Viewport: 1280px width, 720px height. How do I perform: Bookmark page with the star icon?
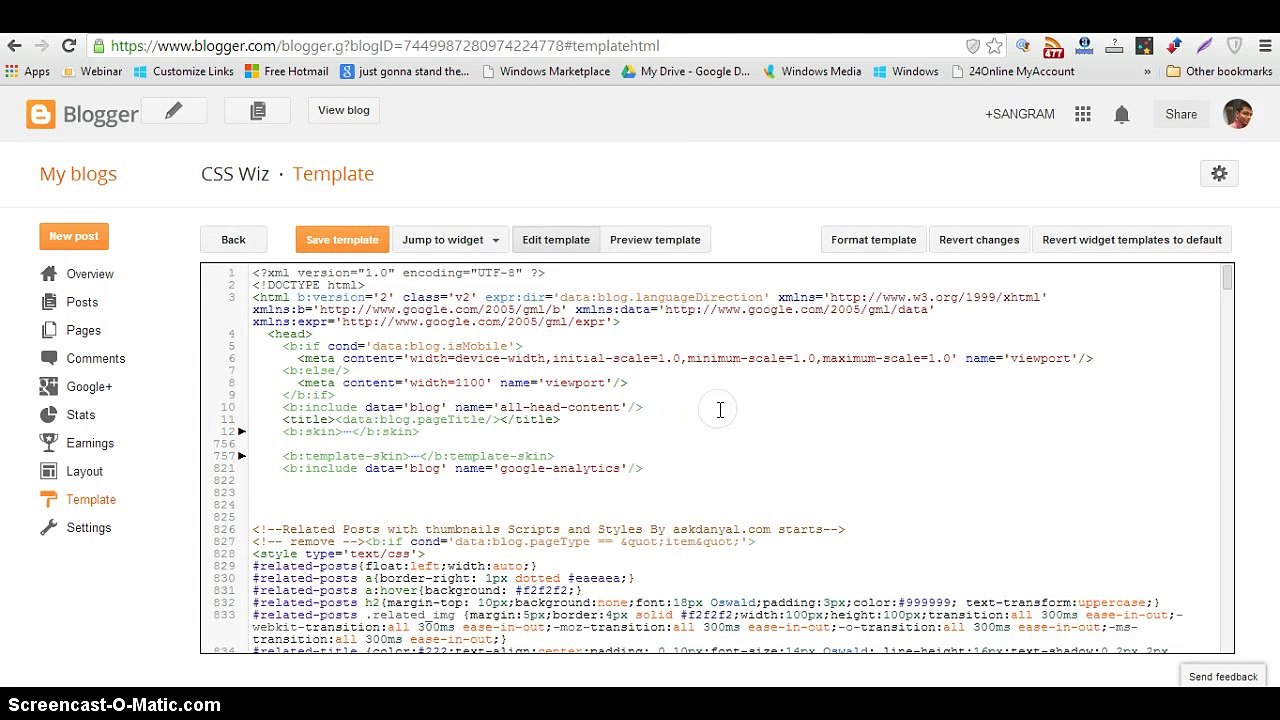point(994,46)
